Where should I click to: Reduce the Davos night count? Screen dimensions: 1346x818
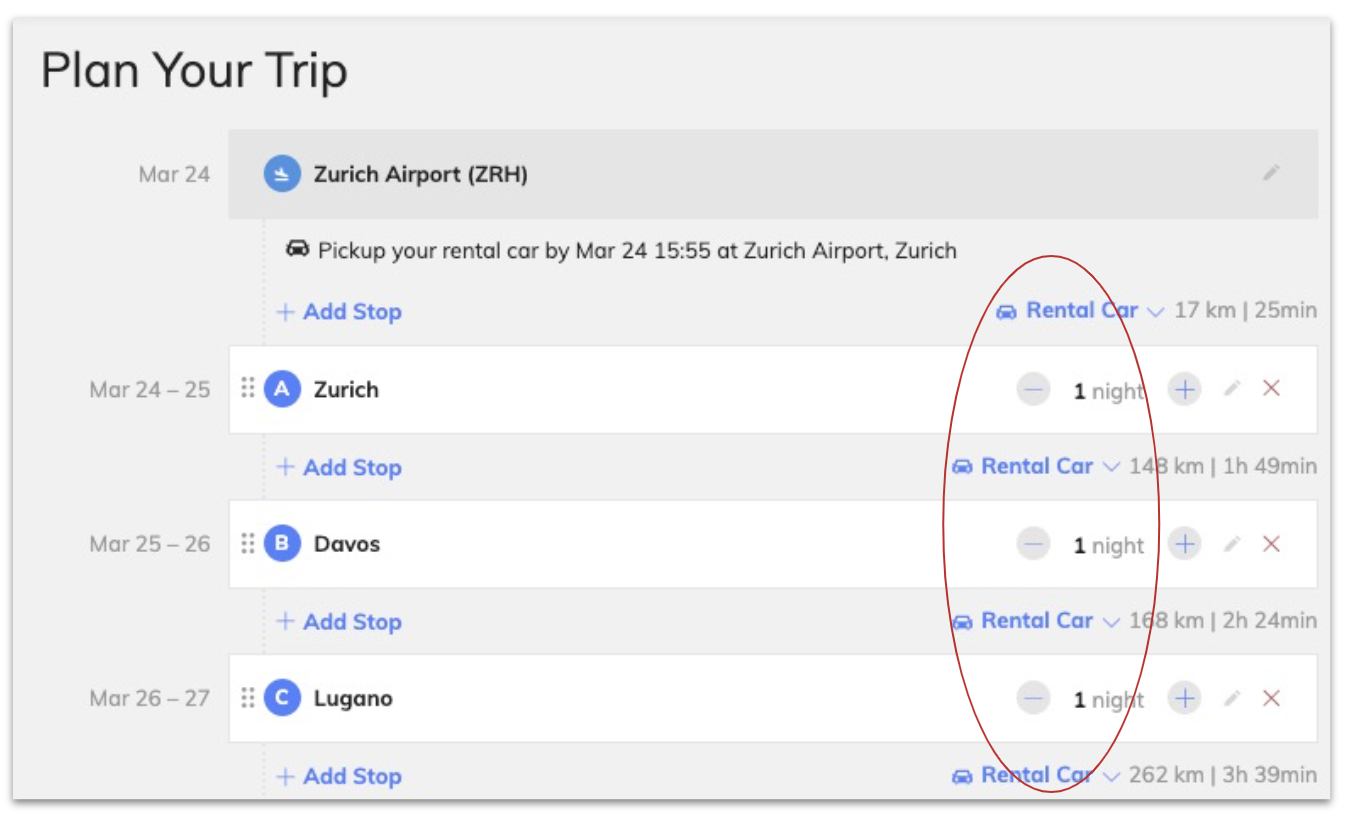(1033, 544)
